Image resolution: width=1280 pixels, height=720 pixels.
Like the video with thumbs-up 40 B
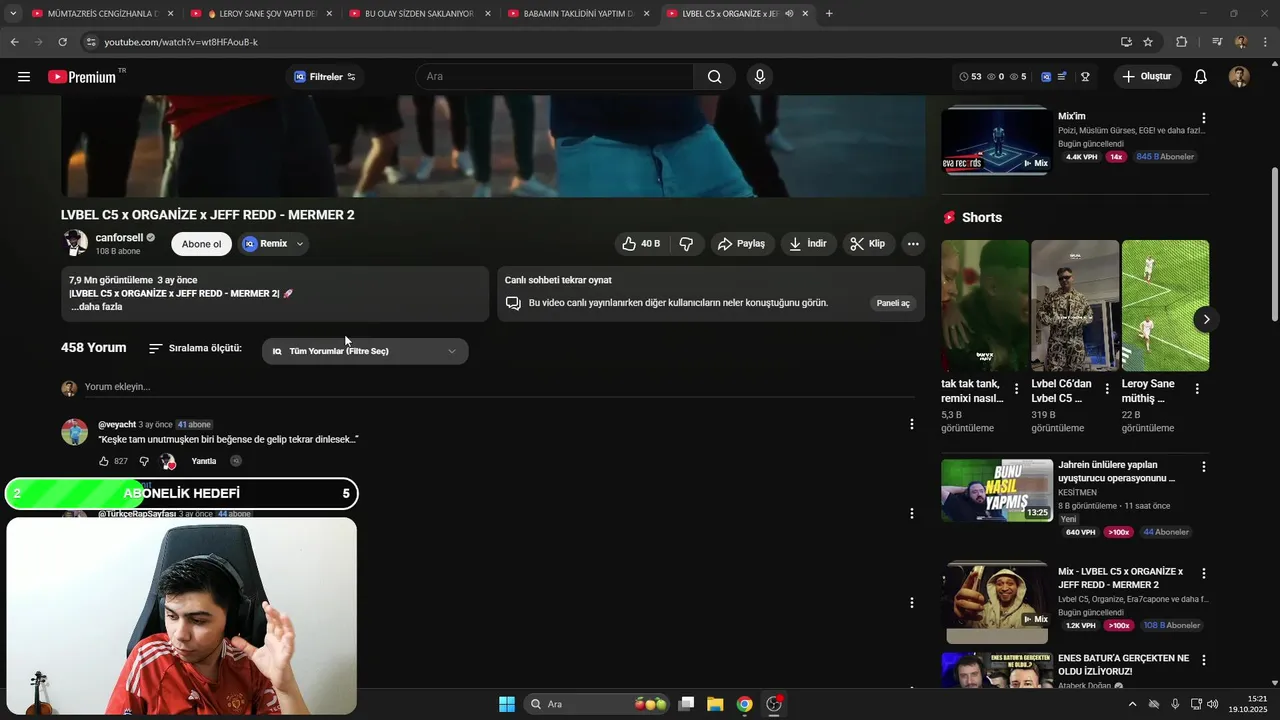coord(640,244)
